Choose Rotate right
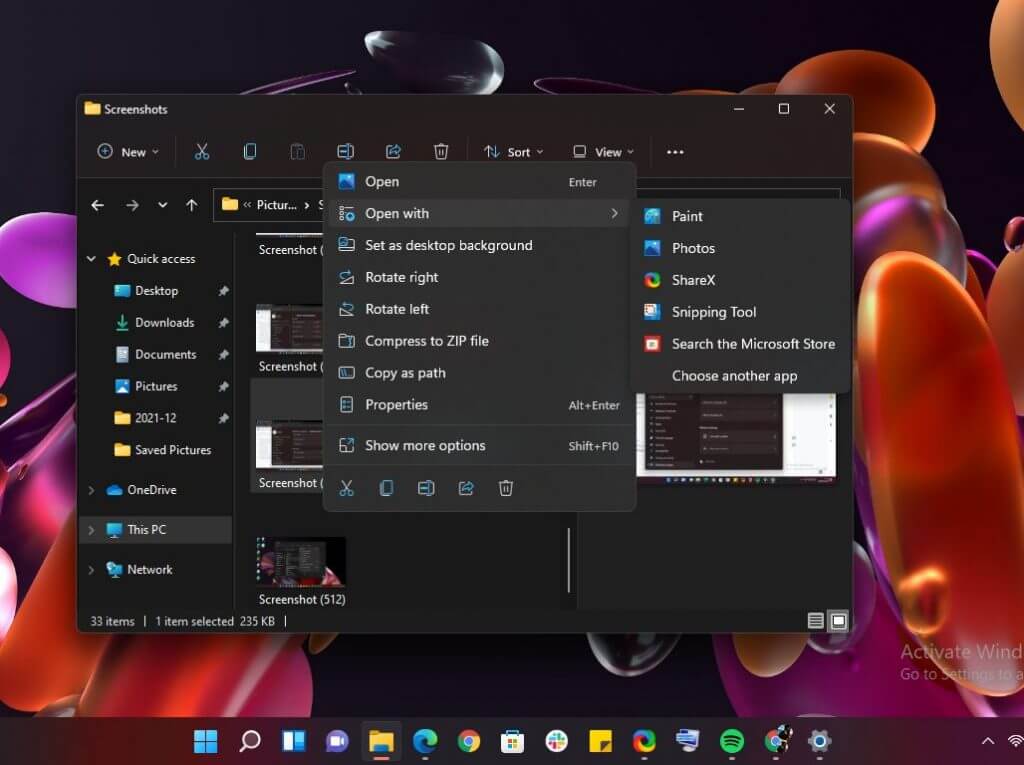The image size is (1024, 765). (x=479, y=277)
